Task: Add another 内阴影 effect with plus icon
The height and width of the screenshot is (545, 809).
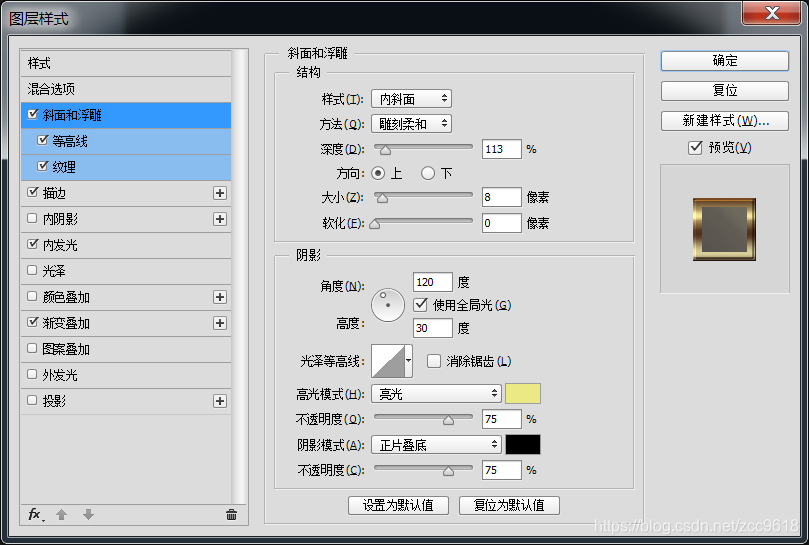Action: (x=220, y=219)
